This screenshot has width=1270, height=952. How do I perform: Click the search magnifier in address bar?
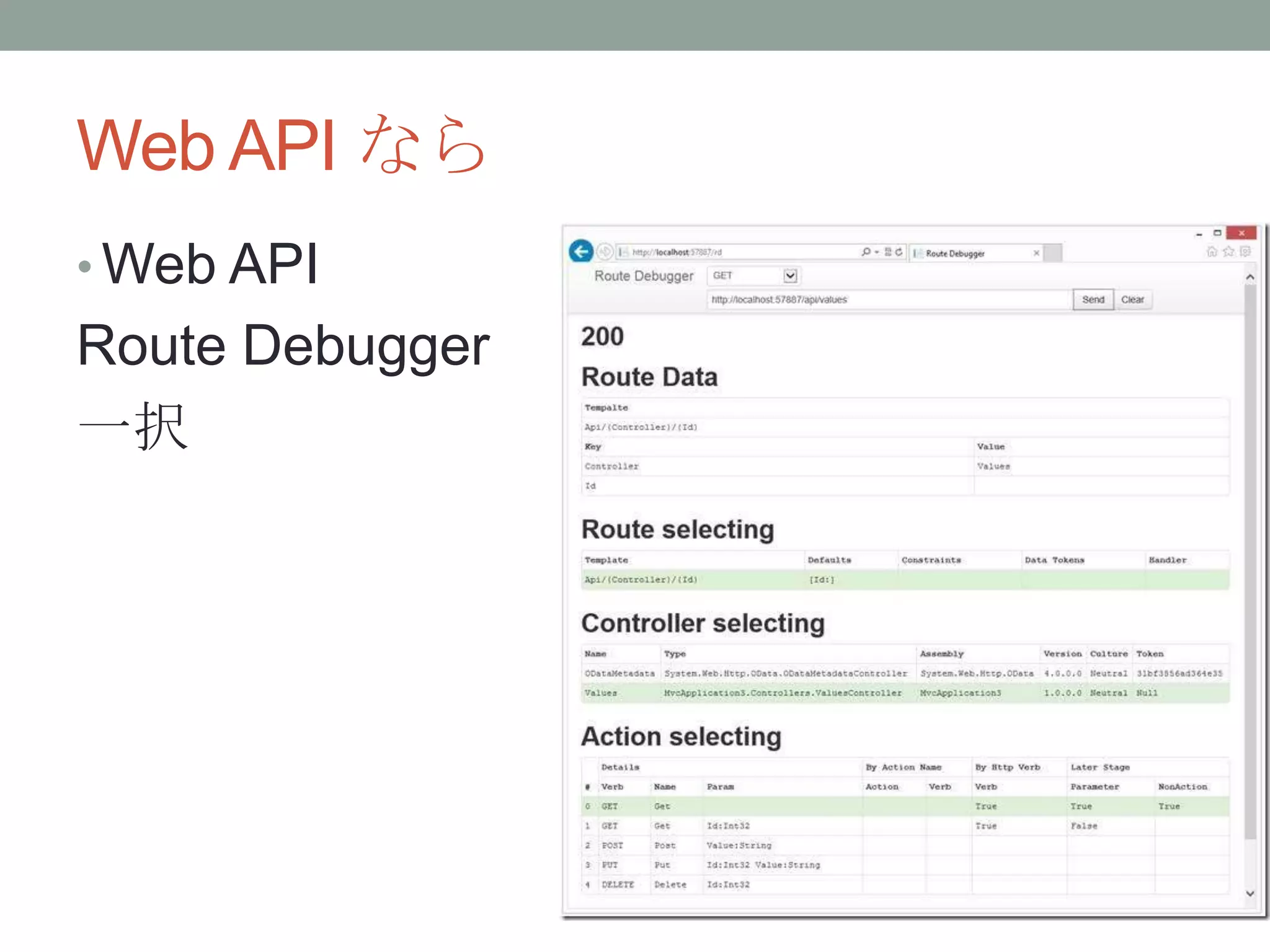(x=866, y=252)
